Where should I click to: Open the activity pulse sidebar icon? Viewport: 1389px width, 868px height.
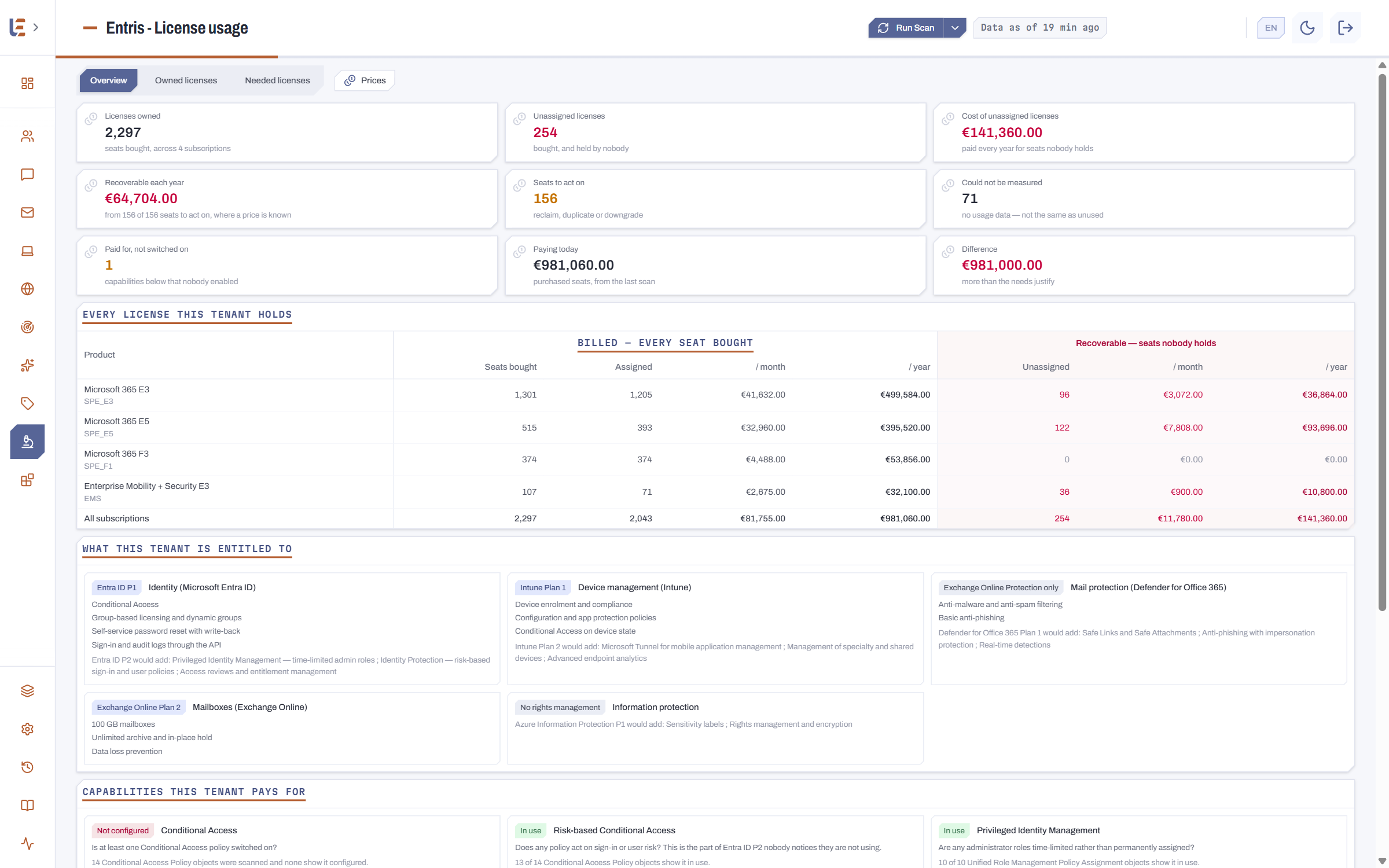pos(27,844)
